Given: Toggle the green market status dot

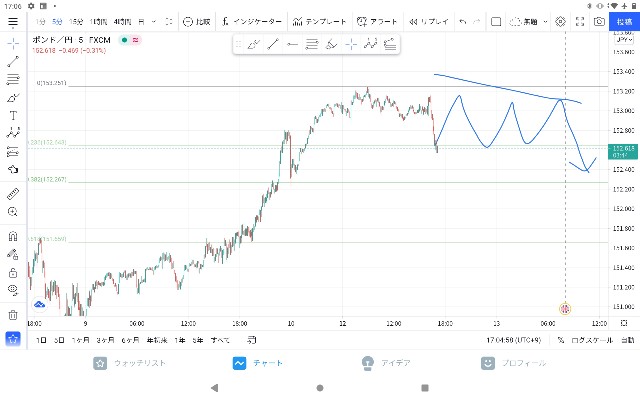Looking at the screenshot, I should point(124,40).
